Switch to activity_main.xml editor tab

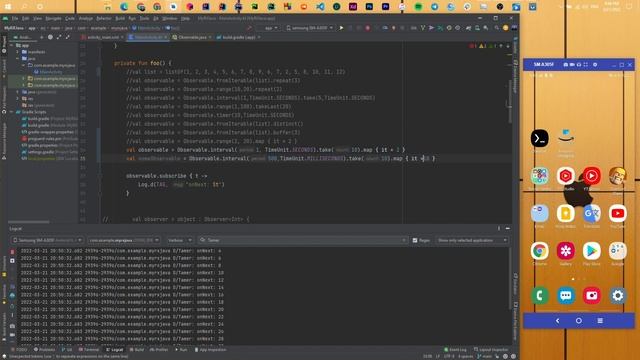point(104,37)
